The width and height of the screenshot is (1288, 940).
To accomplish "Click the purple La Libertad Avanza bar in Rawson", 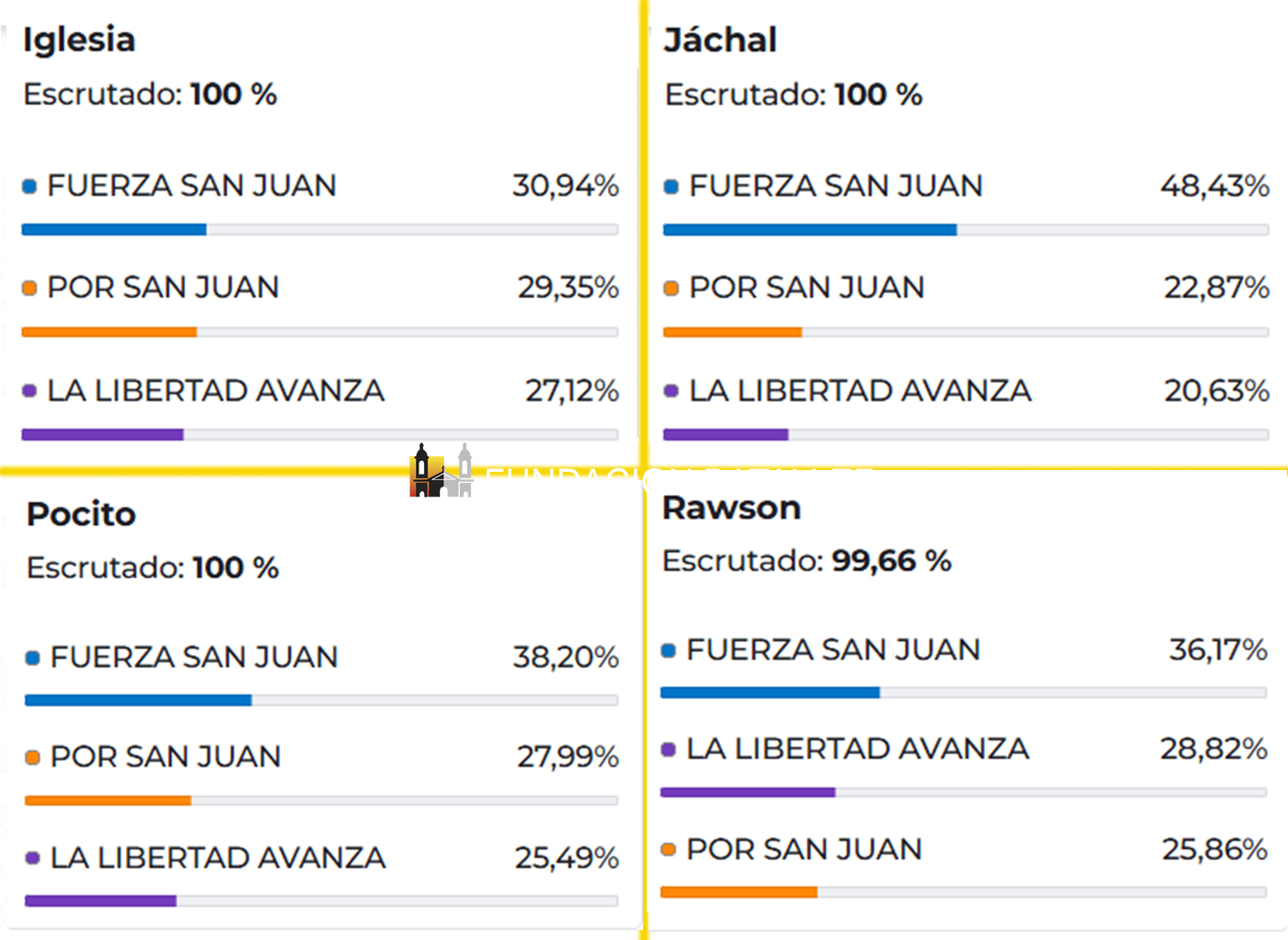I will click(x=747, y=792).
